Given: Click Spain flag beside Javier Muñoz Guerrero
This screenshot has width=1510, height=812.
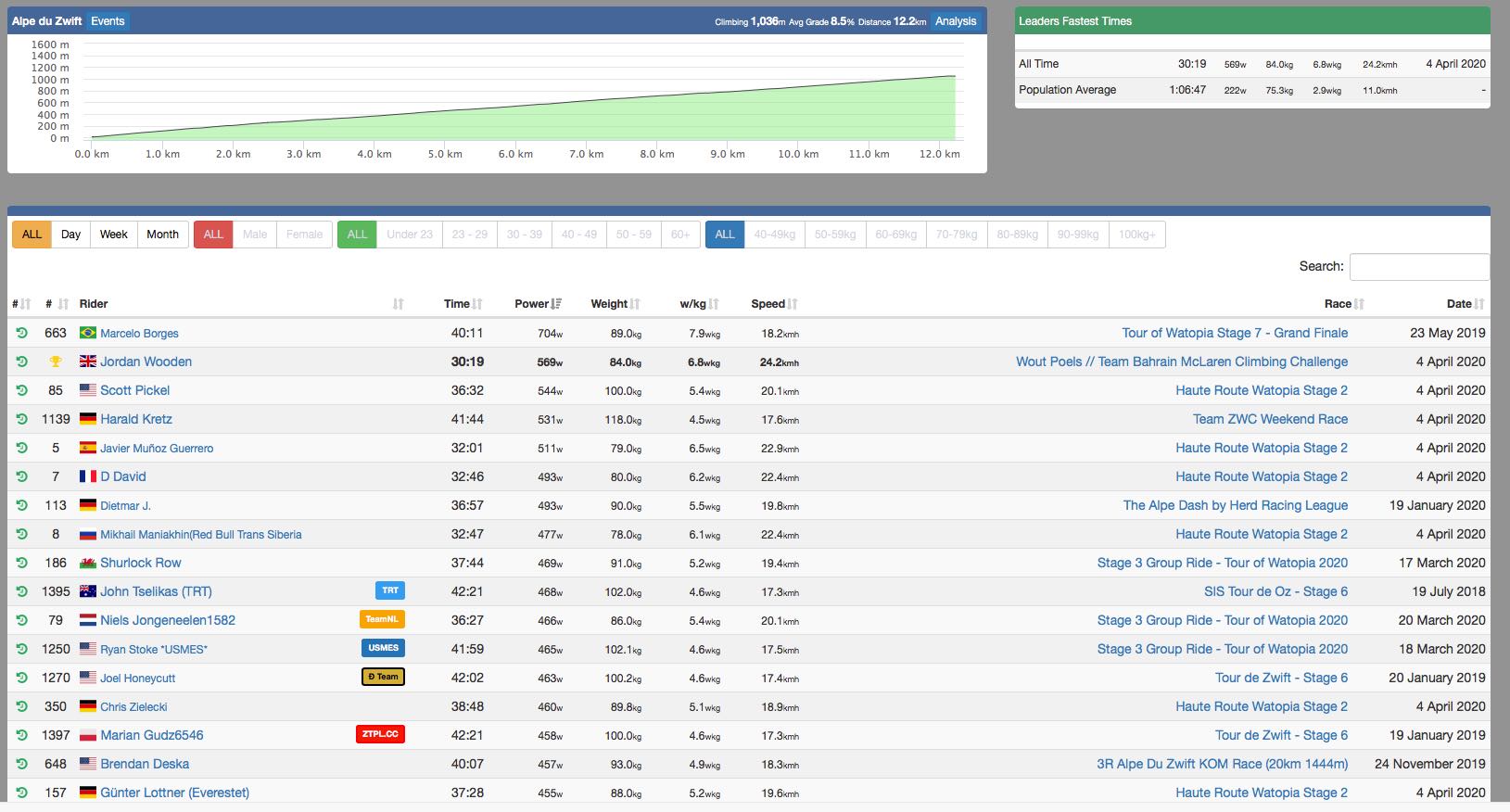Looking at the screenshot, I should pyautogui.click(x=88, y=448).
